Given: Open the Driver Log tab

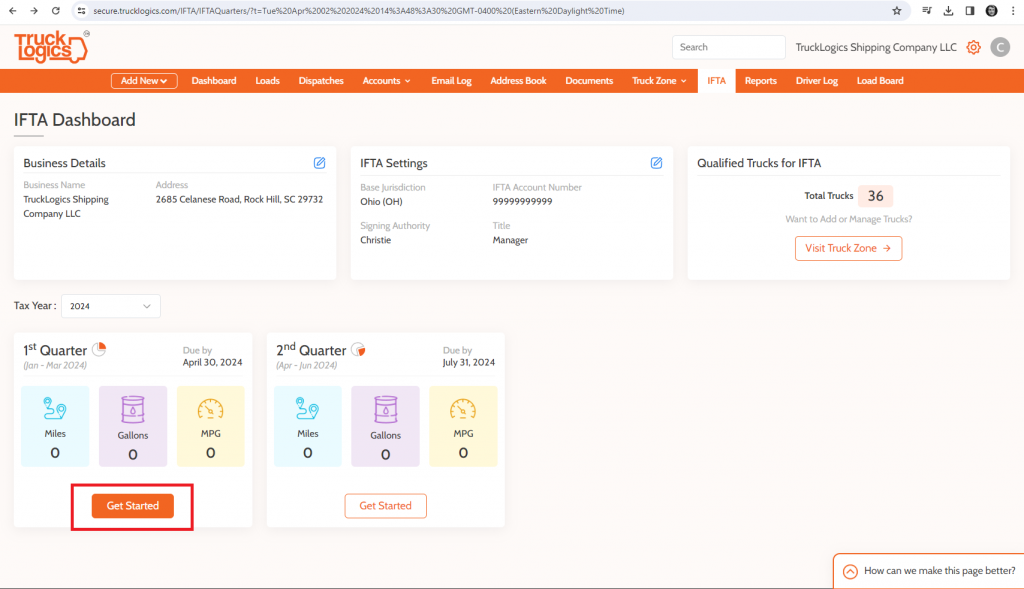Looking at the screenshot, I should click(816, 80).
